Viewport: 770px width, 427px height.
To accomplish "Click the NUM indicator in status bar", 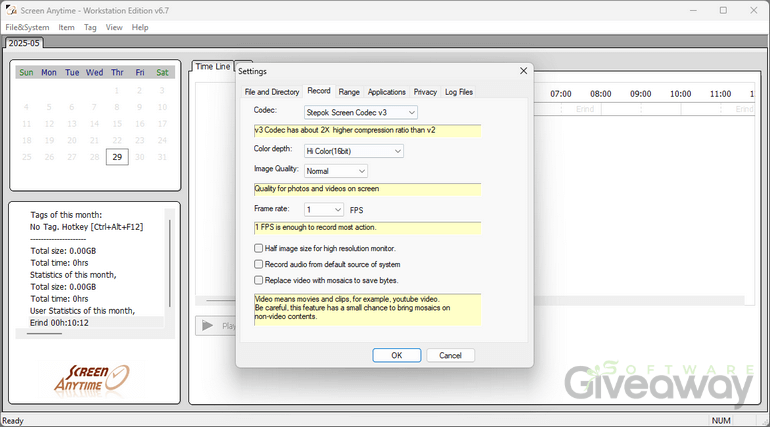I will (721, 421).
